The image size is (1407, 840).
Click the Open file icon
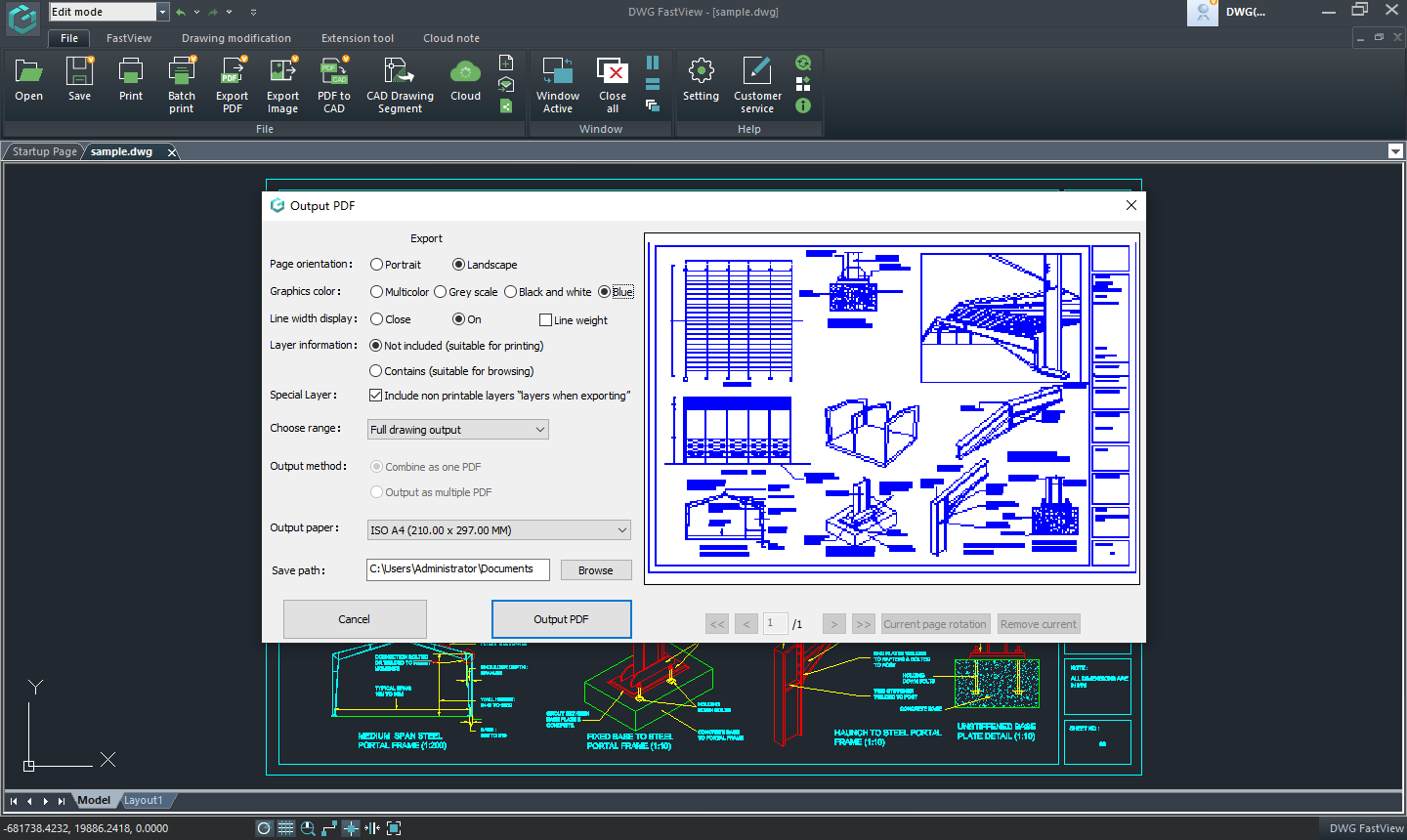coord(28,72)
